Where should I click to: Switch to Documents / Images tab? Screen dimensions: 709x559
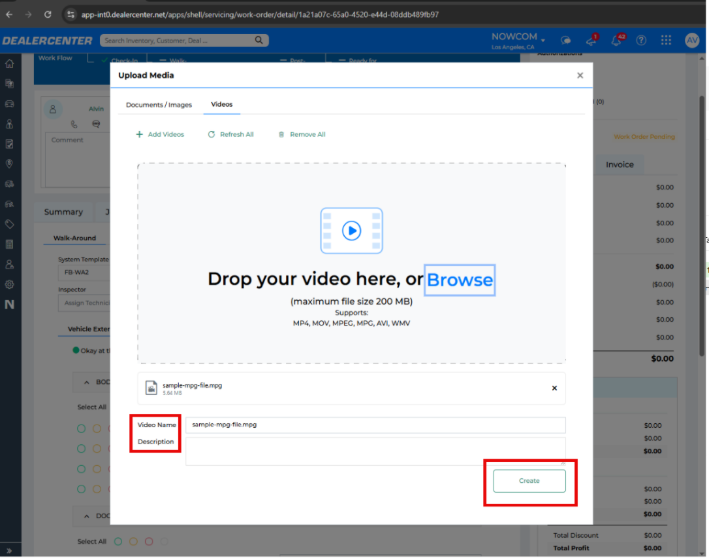tap(159, 105)
